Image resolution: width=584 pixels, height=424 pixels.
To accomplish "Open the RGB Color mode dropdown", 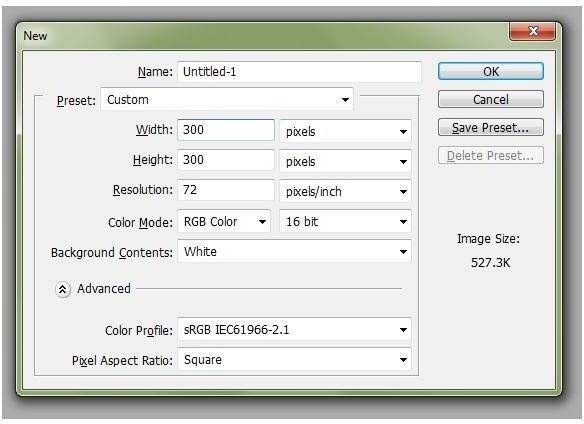I will pos(224,221).
